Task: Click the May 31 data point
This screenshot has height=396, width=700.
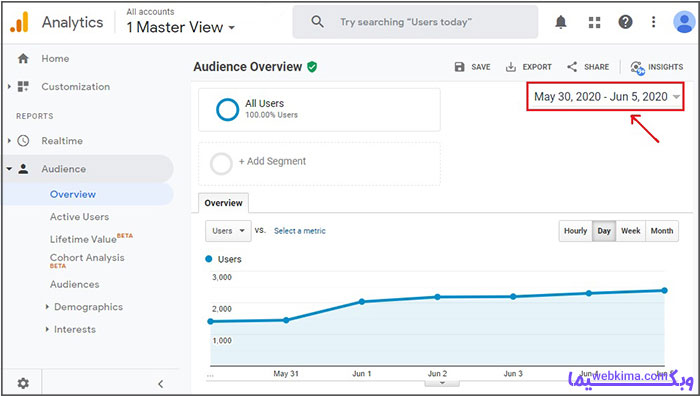Action: pos(286,320)
